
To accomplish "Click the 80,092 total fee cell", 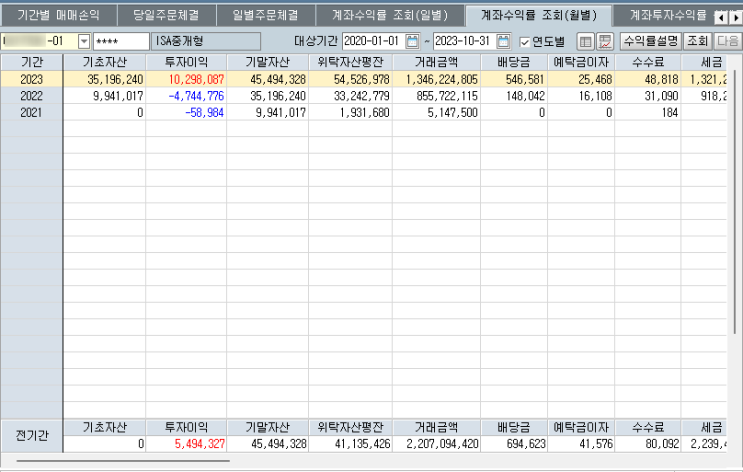I will (x=648, y=444).
